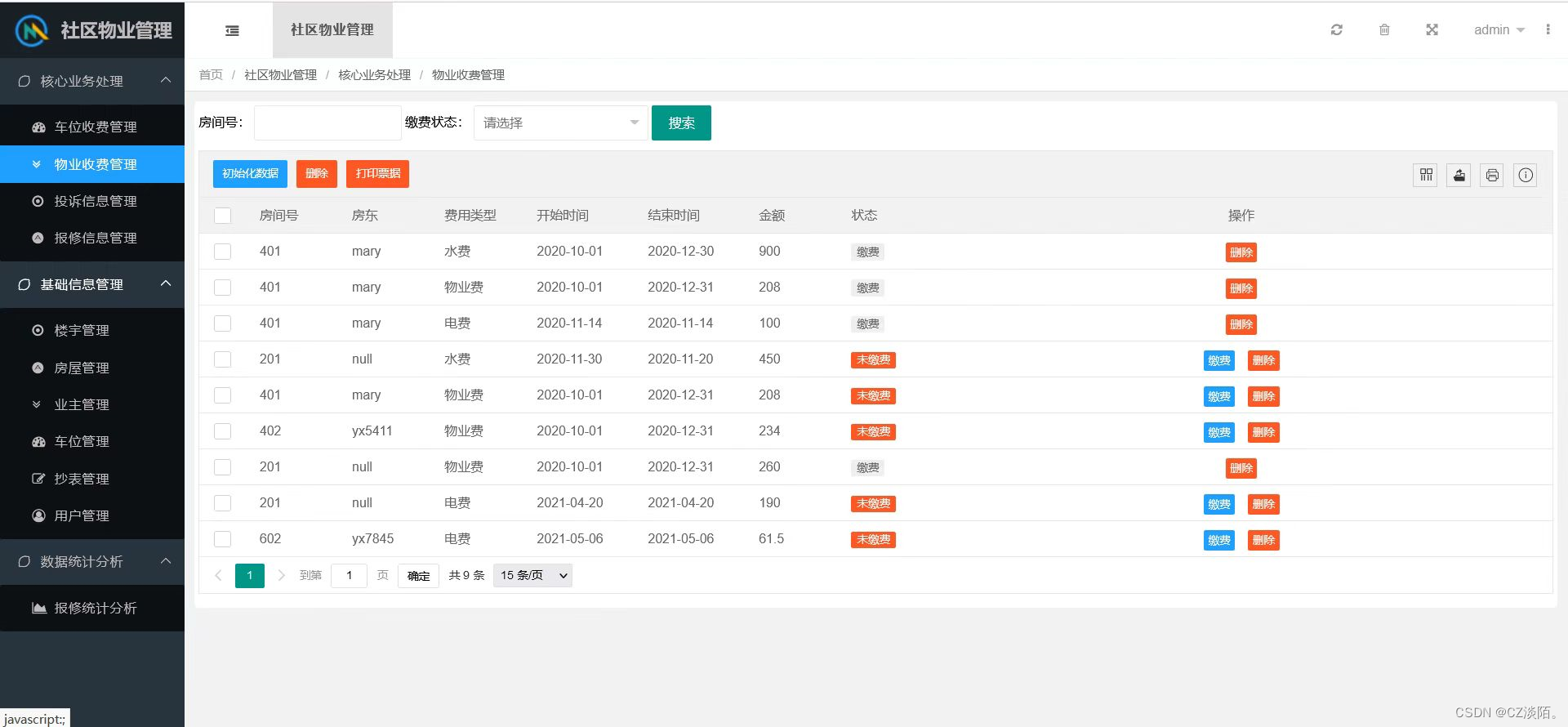Check the row for 401 物业费 缴费 status
Viewport: 1568px width, 727px height.
(222, 288)
